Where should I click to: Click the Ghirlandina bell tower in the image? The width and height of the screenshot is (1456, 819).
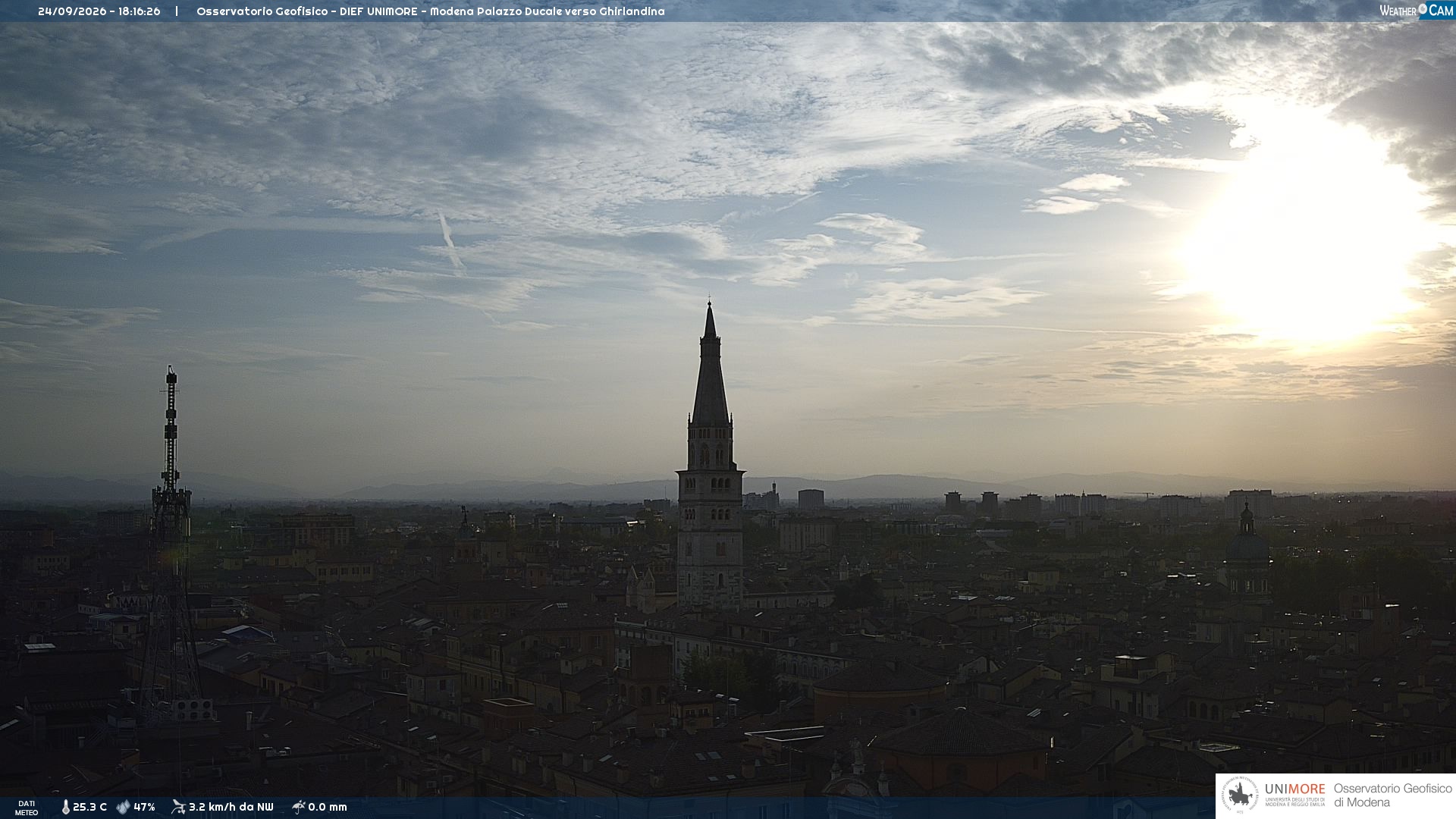click(710, 455)
